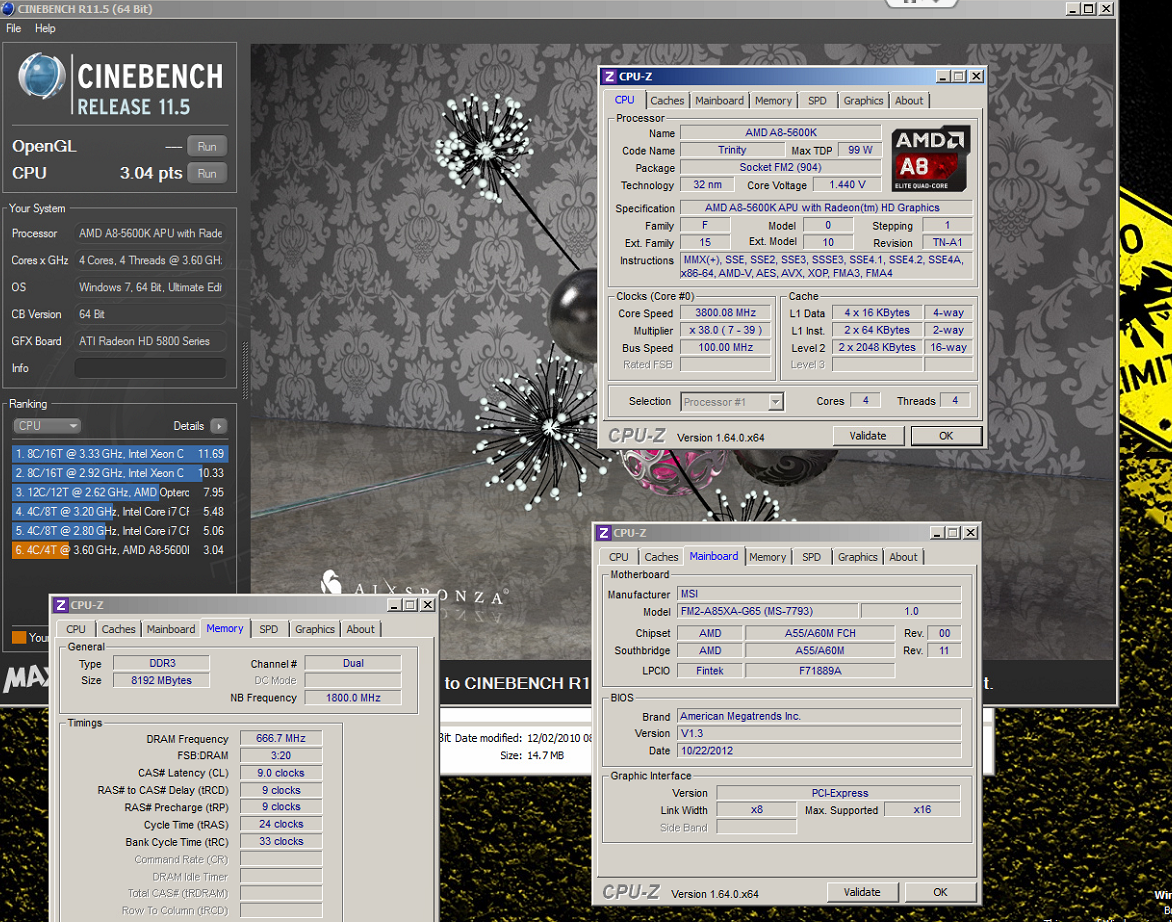Screen dimensions: 1172x922
Task: Click the CPU-Z title icon of the Mainboard window
Action: pos(604,533)
